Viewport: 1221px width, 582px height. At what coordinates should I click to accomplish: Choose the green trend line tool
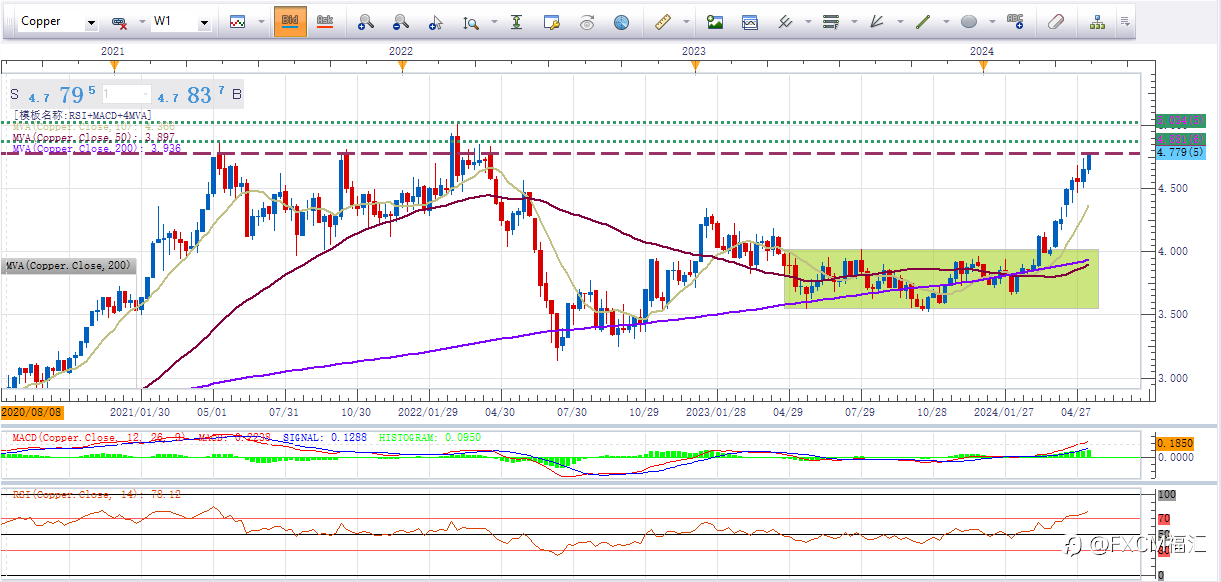click(x=923, y=21)
